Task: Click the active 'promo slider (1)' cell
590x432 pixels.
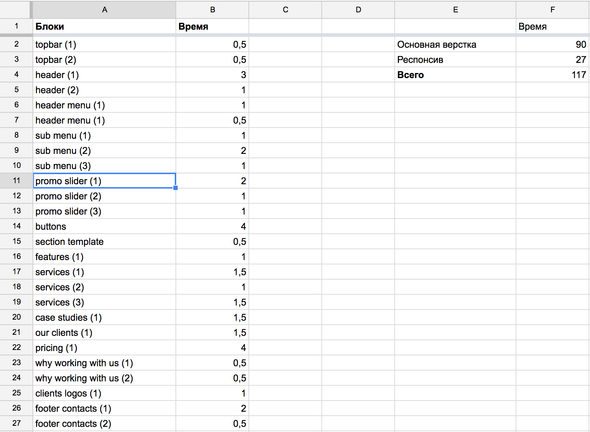Action: (104, 181)
